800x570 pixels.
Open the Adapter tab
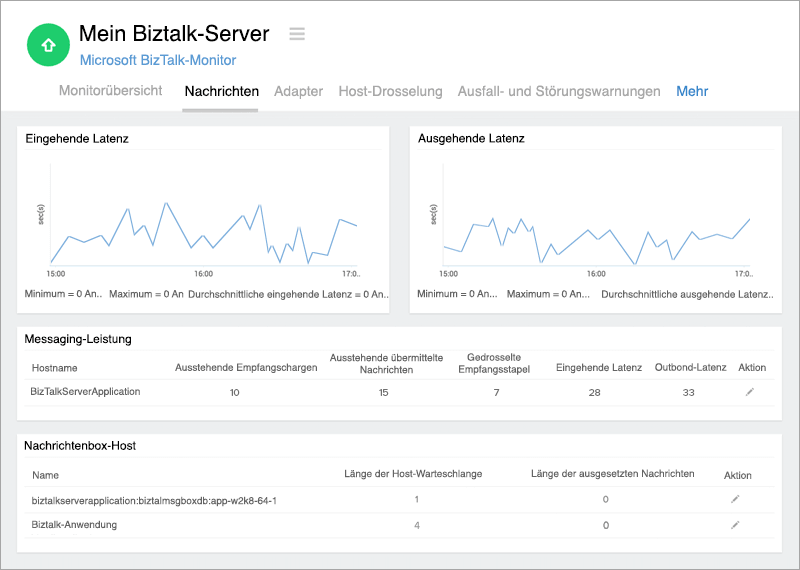click(298, 91)
